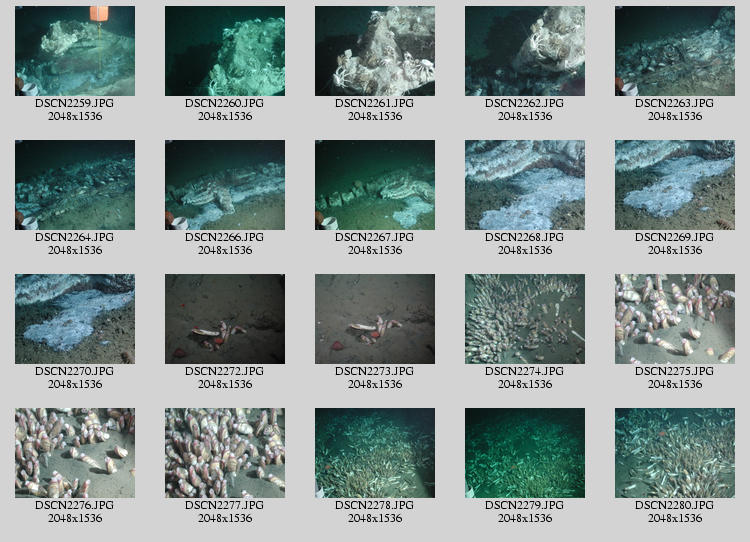Click the DSCN2275.JPG thumbnail image
The width and height of the screenshot is (750, 542).
675,319
